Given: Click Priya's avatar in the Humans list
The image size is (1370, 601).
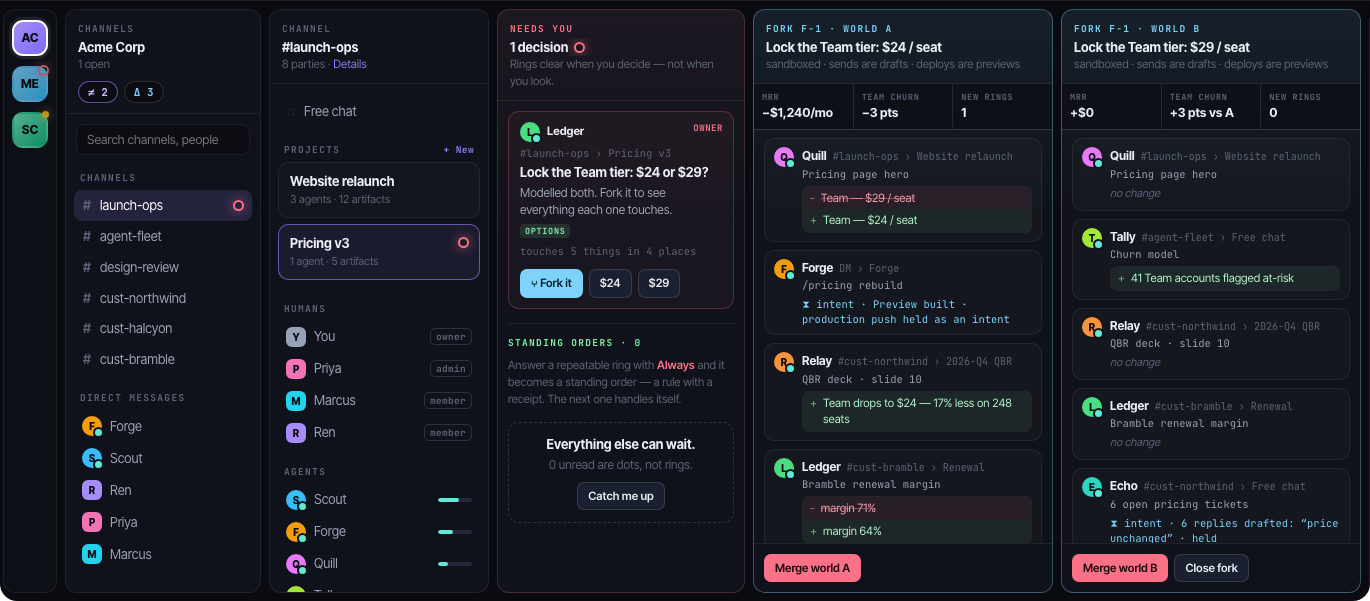Looking at the screenshot, I should [296, 369].
